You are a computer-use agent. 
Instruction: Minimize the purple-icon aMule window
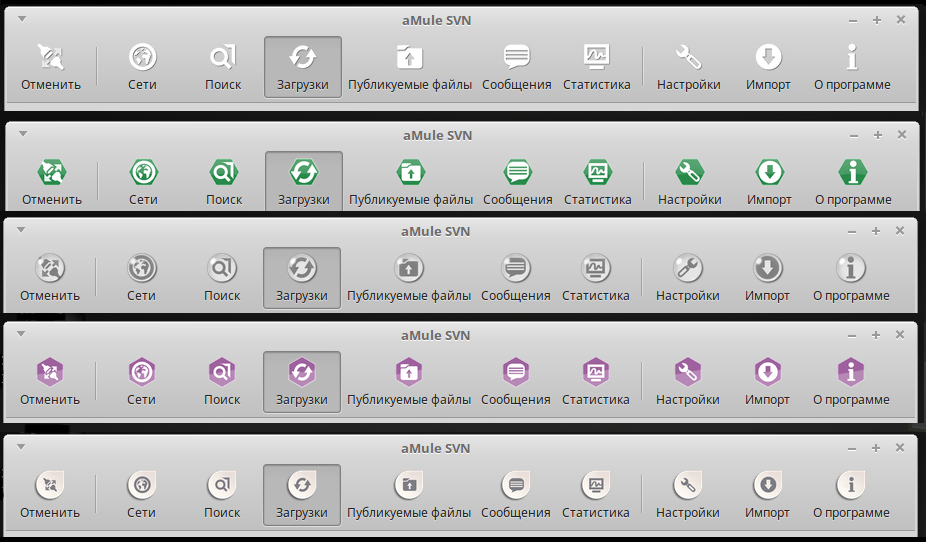(852, 336)
